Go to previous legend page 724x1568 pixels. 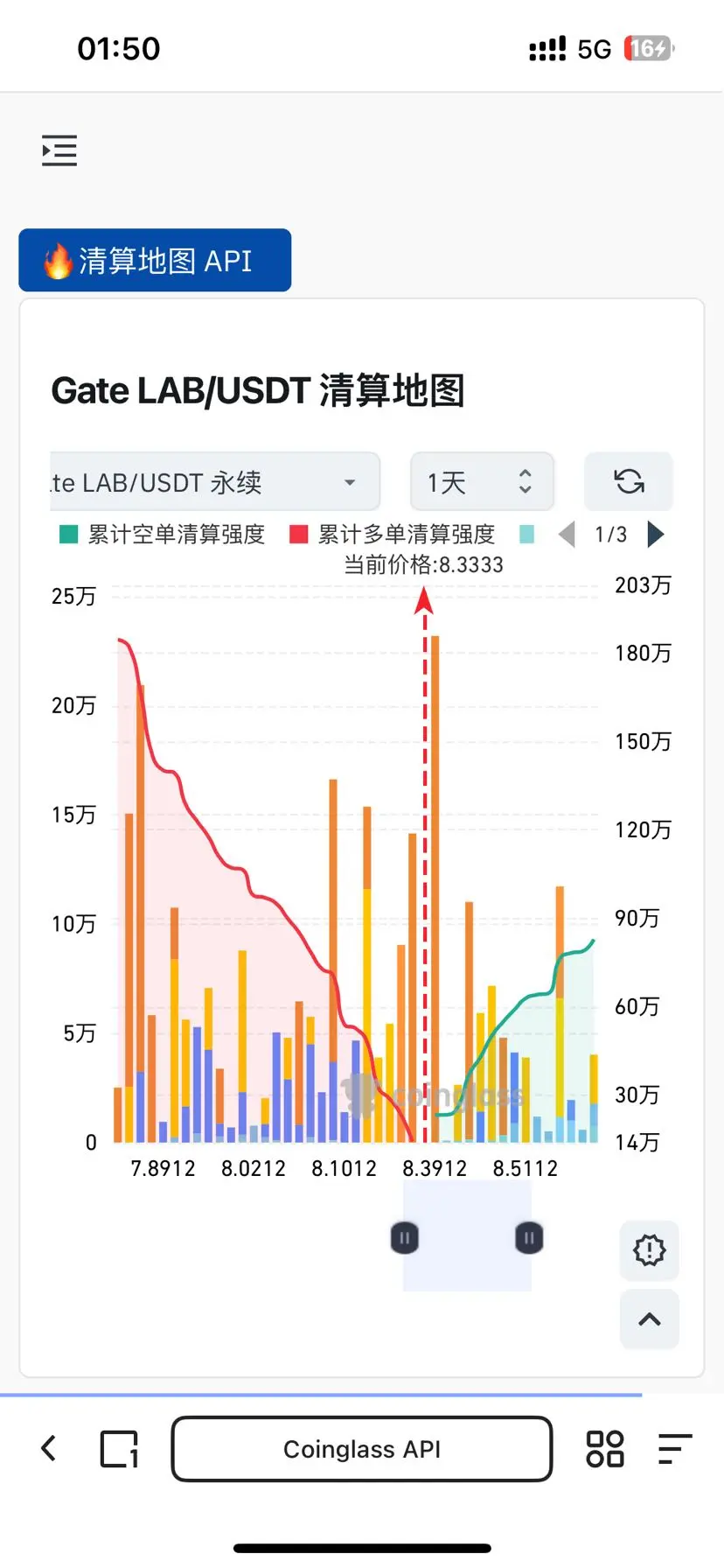pos(567,535)
